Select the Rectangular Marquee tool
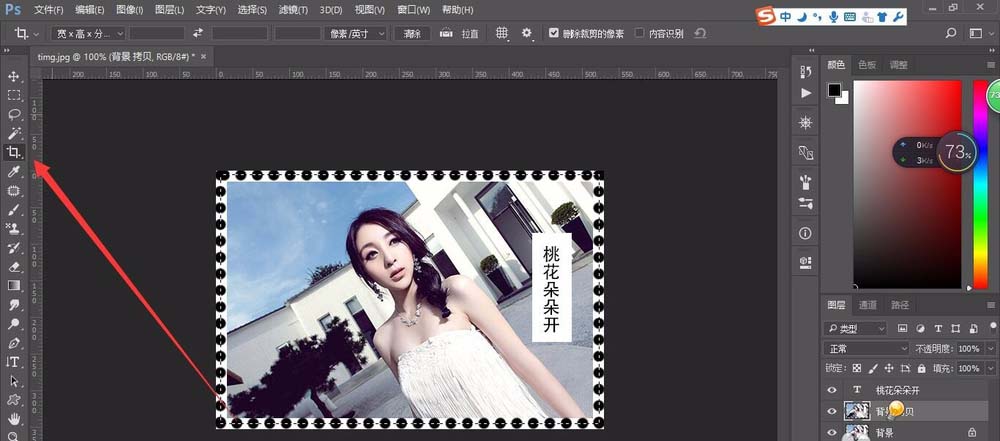Image resolution: width=1000 pixels, height=441 pixels. (14, 96)
